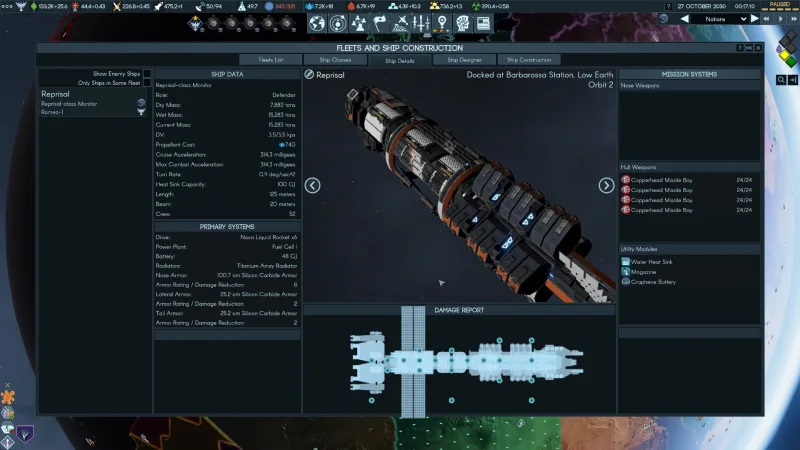Image resolution: width=800 pixels, height=450 pixels.
Task: Open the solar system orbits view
Action: click(x=338, y=23)
